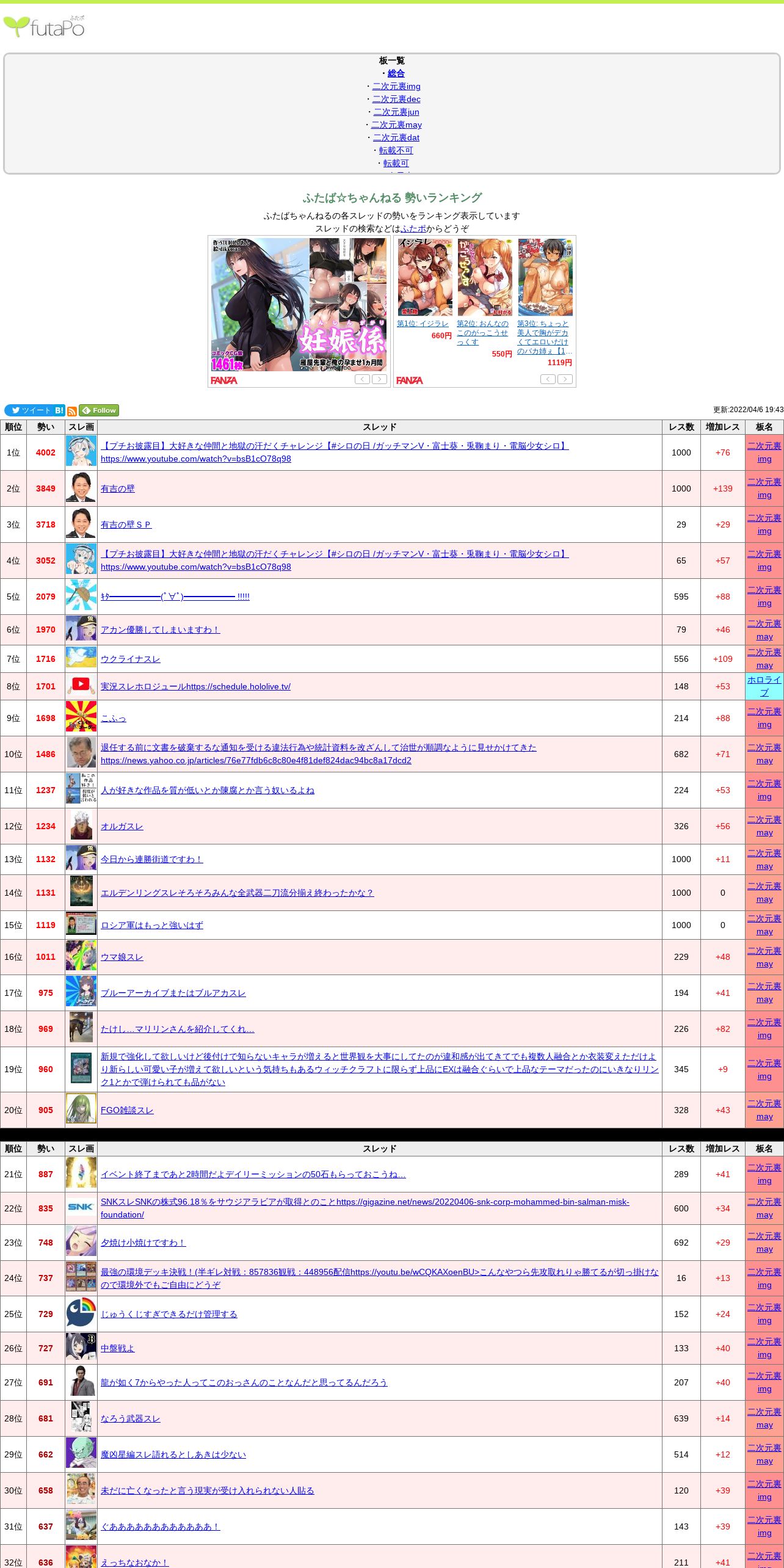Viewport: 784px width, 1568px height.
Task: Click the increase value +109
Action: coord(723,659)
